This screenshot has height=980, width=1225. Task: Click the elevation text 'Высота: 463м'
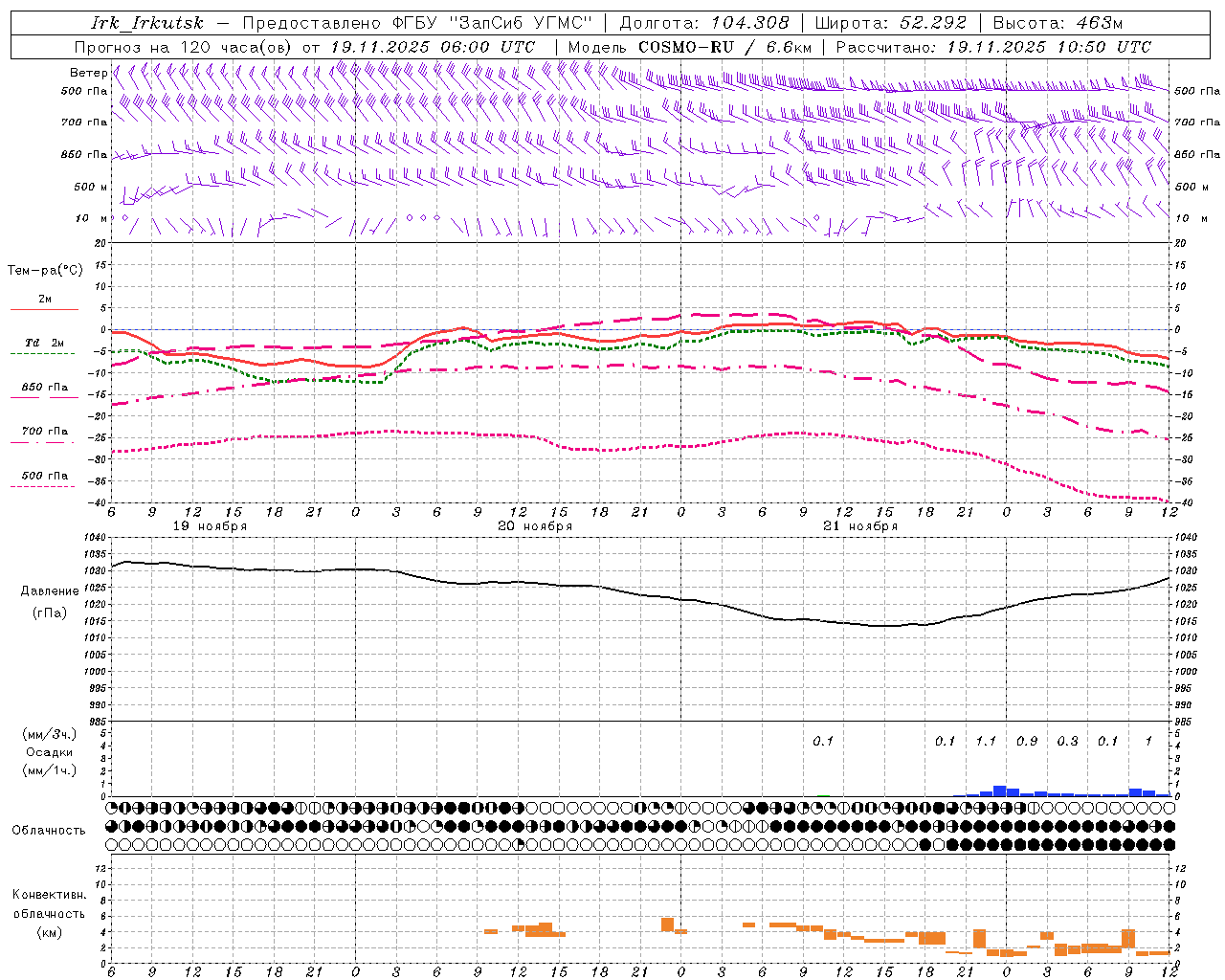click(x=1058, y=23)
